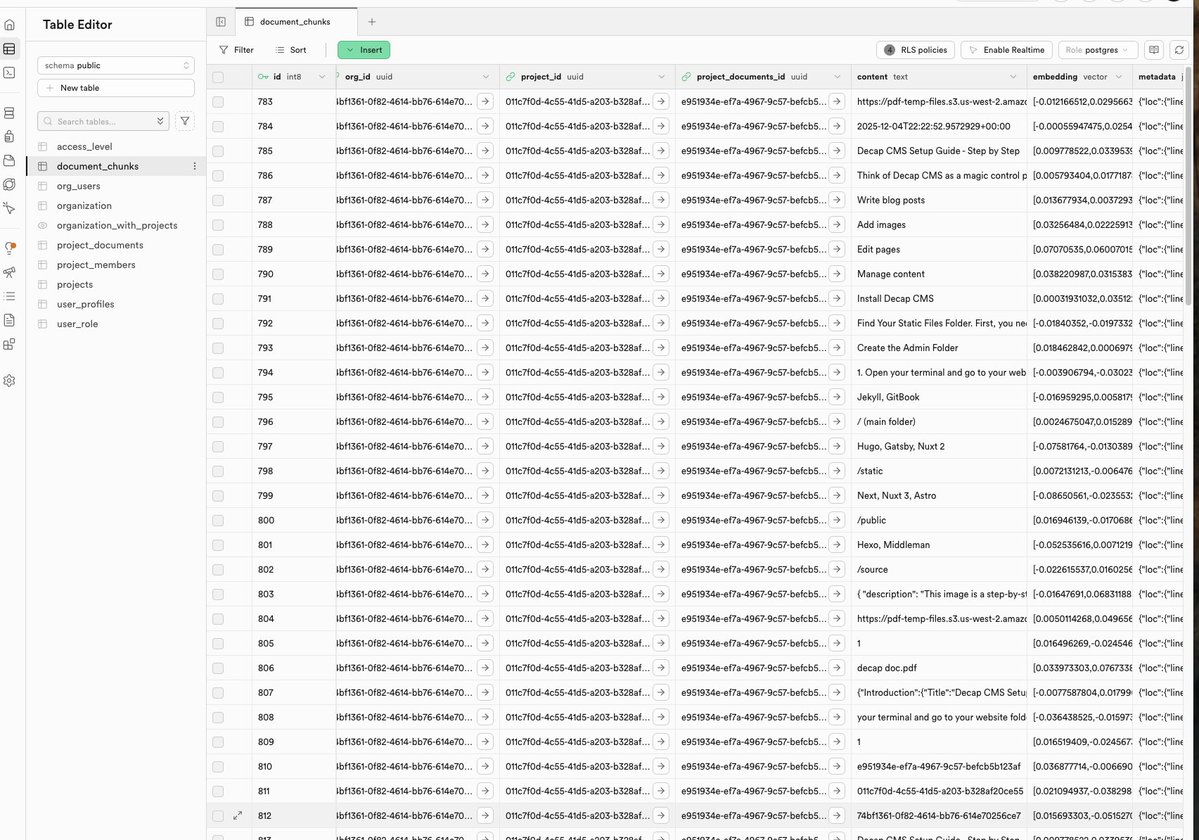Select the checkbox for row 800
Screen dimensions: 1199x840
(x=218, y=521)
